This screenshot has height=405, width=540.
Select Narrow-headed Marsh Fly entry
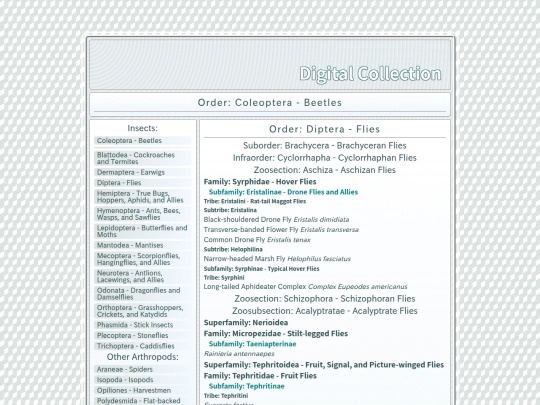(x=277, y=259)
